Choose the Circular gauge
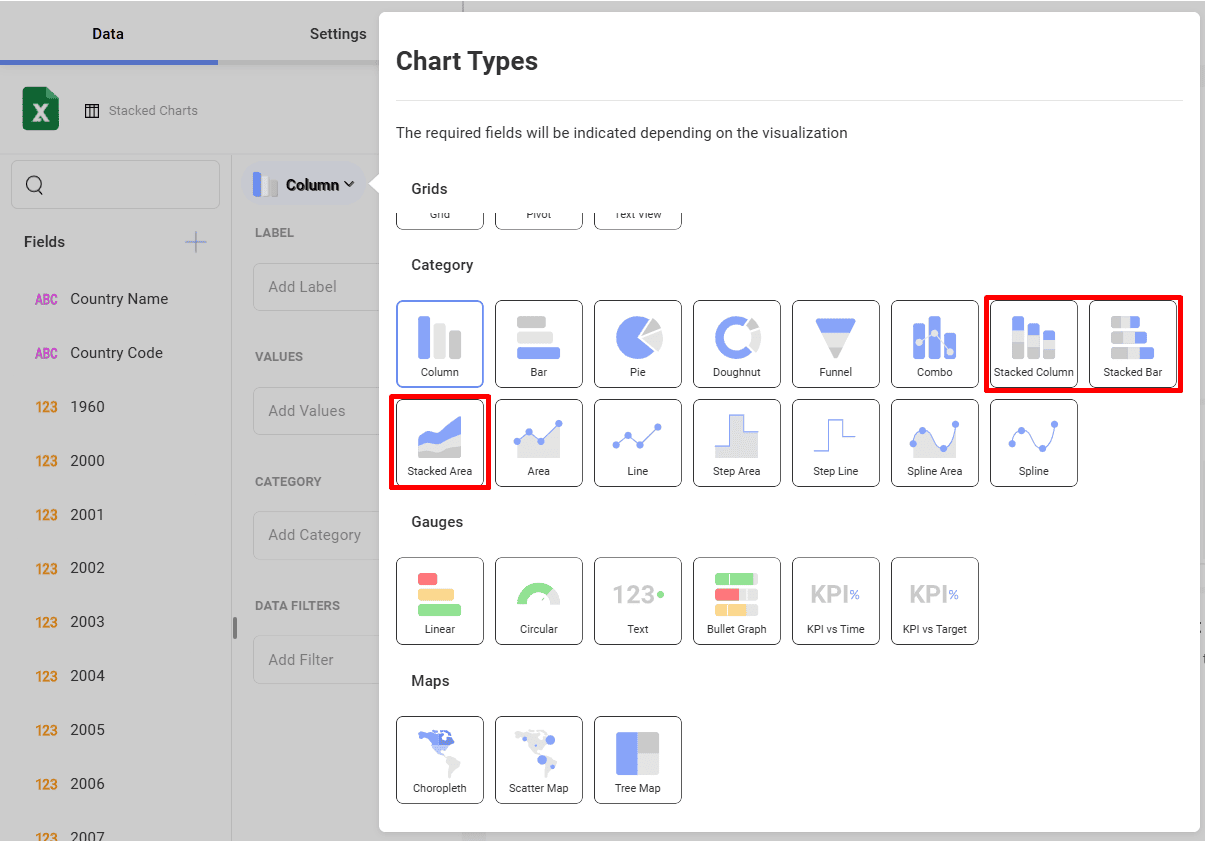Screen dimensions: 1205x841 tap(539, 601)
